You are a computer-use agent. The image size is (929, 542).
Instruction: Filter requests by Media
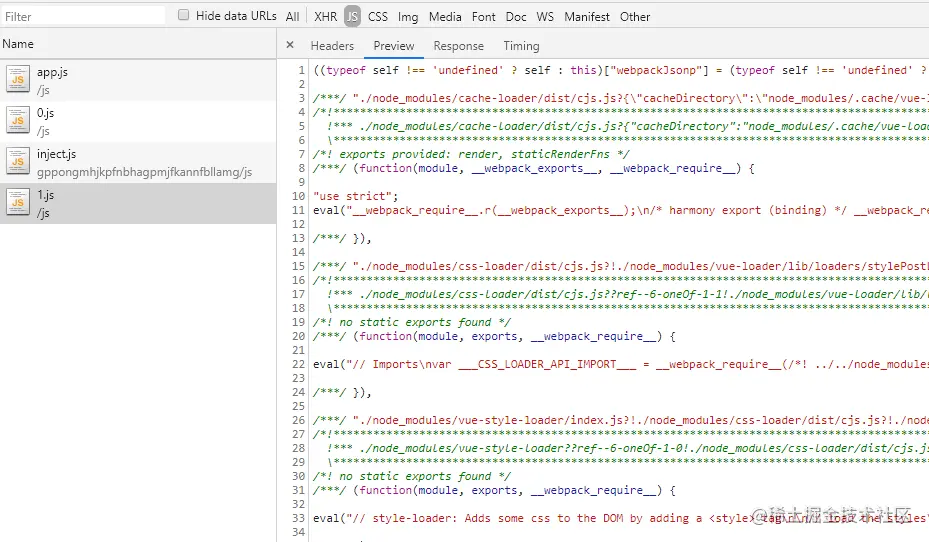445,17
